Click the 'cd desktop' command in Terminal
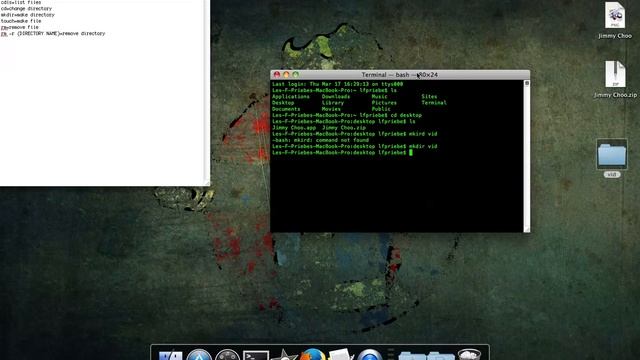The height and width of the screenshot is (360, 640). (x=406, y=115)
